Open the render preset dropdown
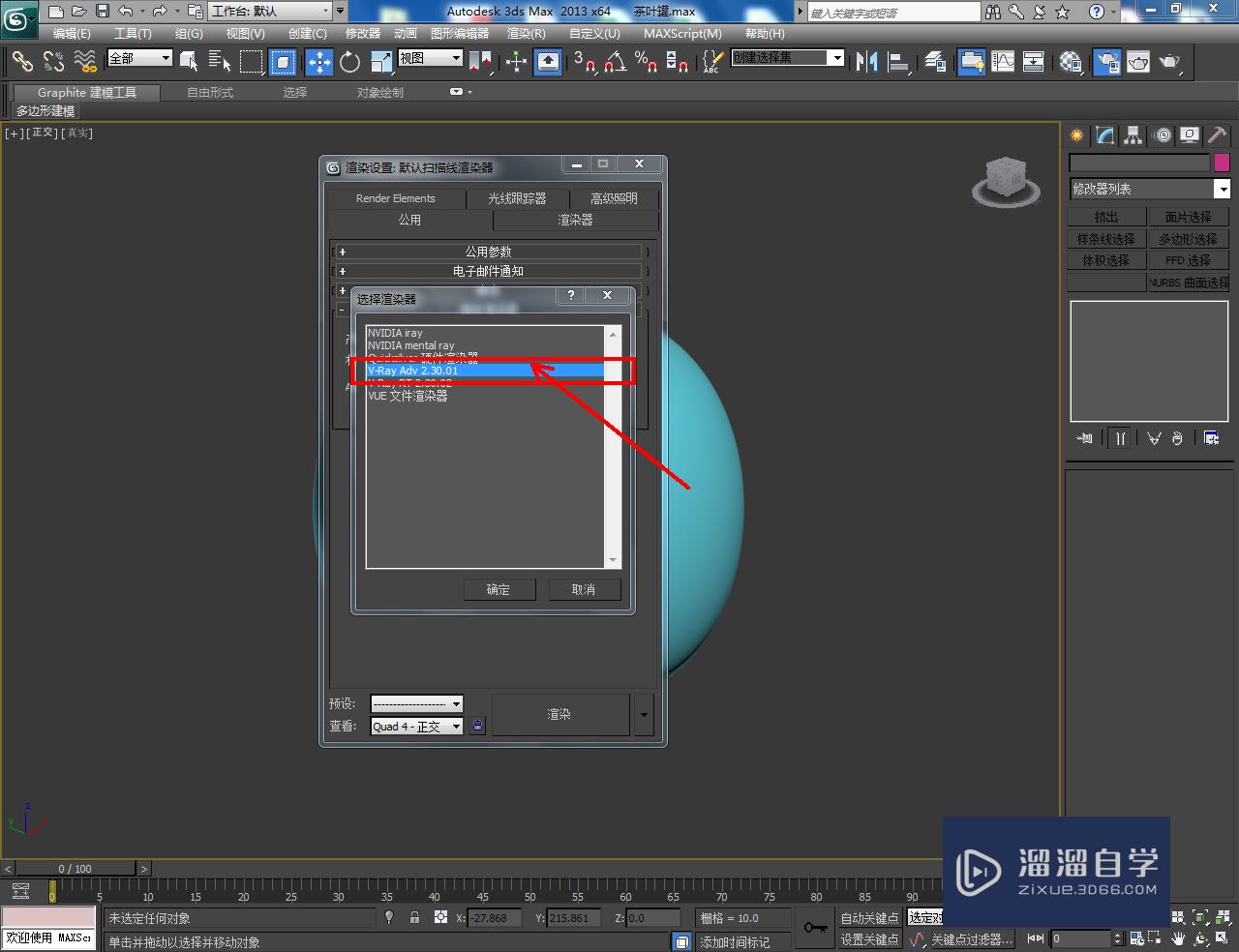The width and height of the screenshot is (1239, 952). coord(417,703)
